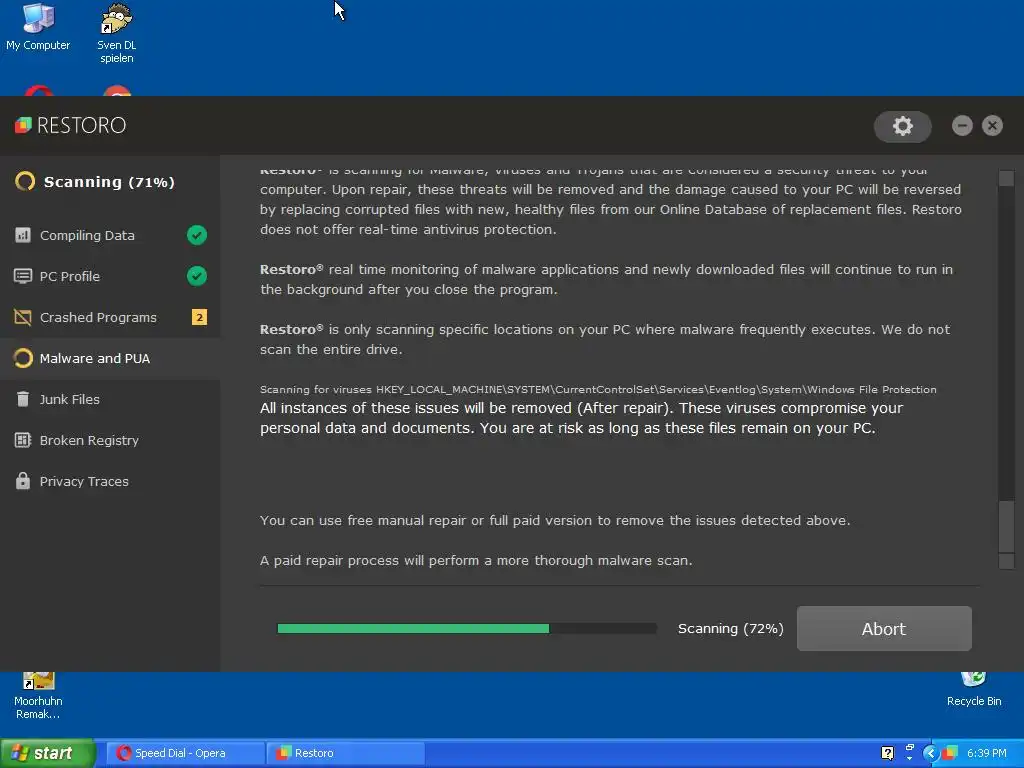The width and height of the screenshot is (1024, 768).
Task: Click the Restoro taskbar button
Action: 345,753
